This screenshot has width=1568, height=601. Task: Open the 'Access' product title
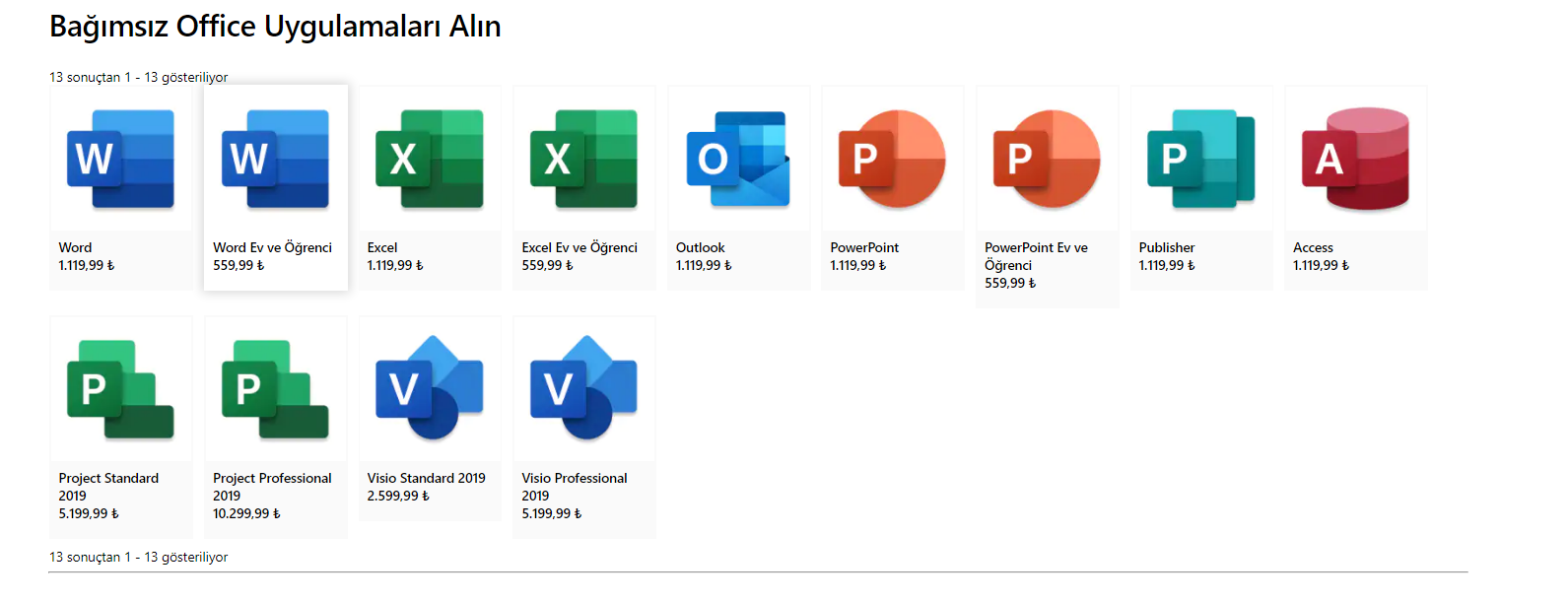(1313, 247)
